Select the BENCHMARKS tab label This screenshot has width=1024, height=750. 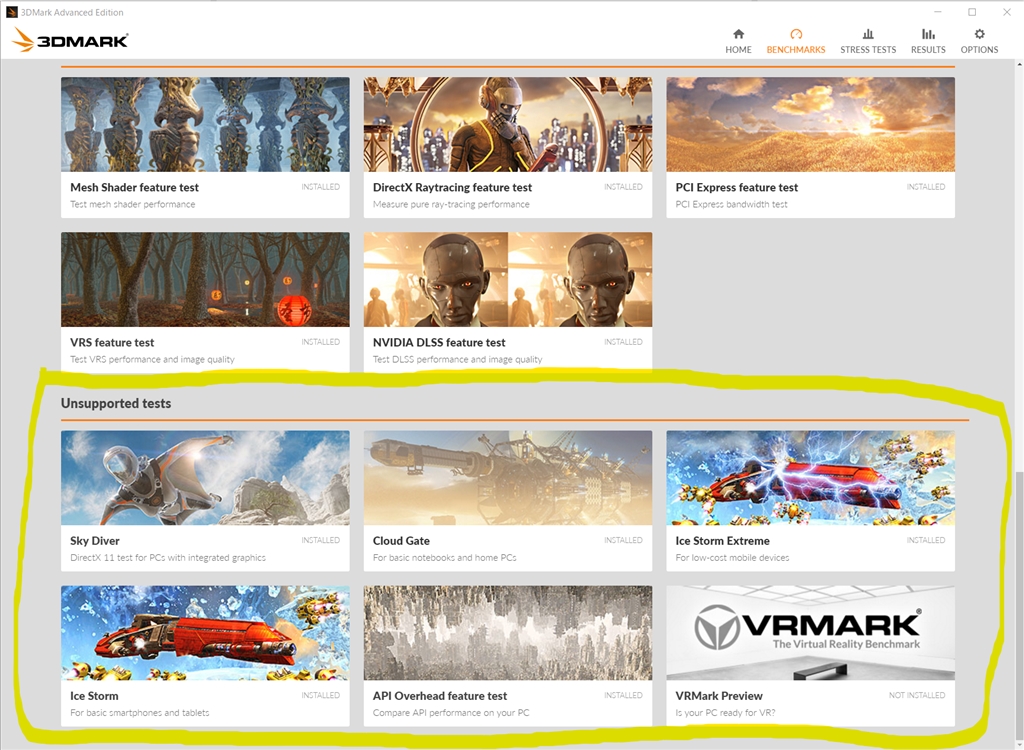coord(795,50)
